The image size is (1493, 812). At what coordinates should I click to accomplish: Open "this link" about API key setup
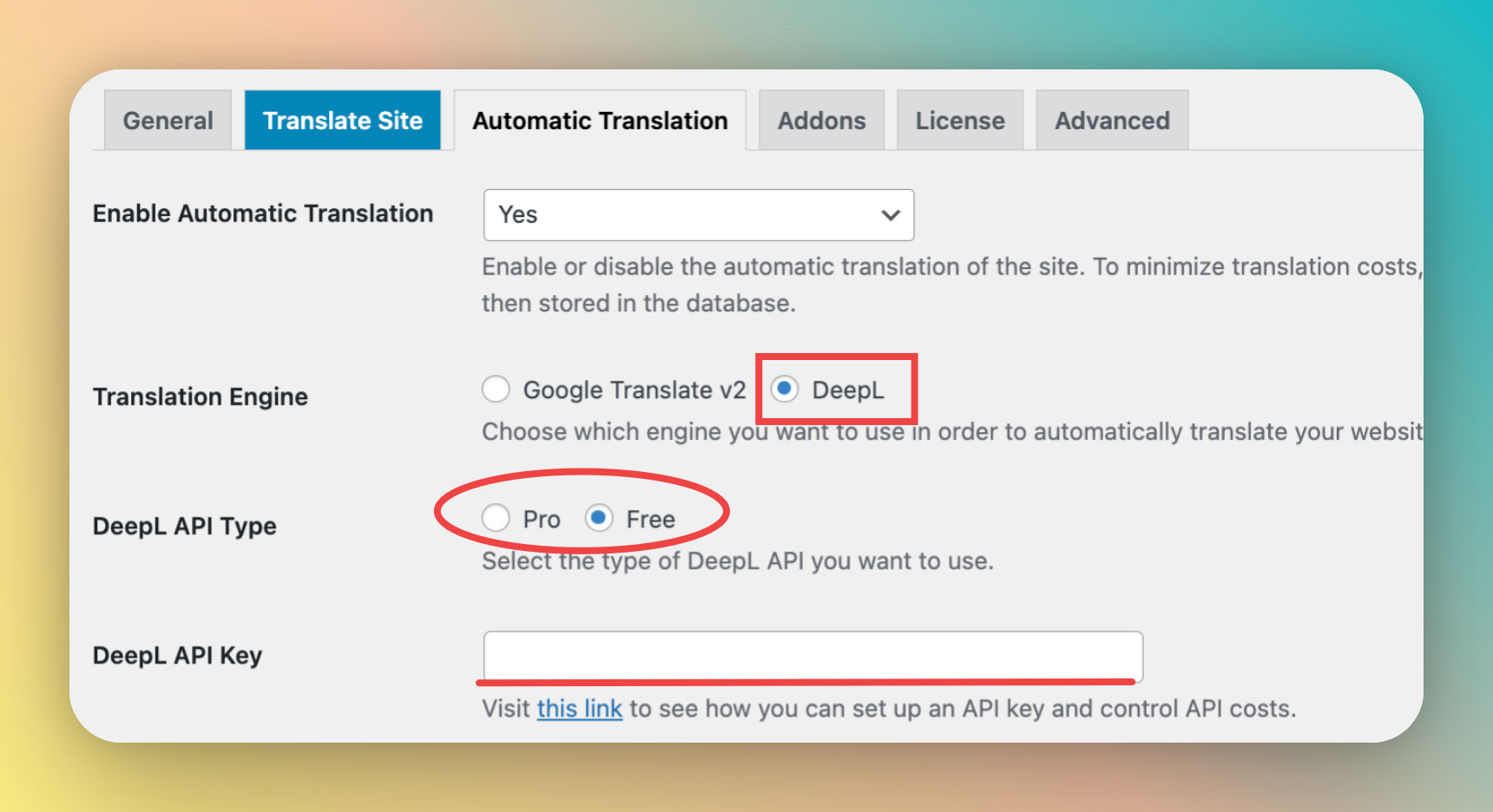point(579,708)
